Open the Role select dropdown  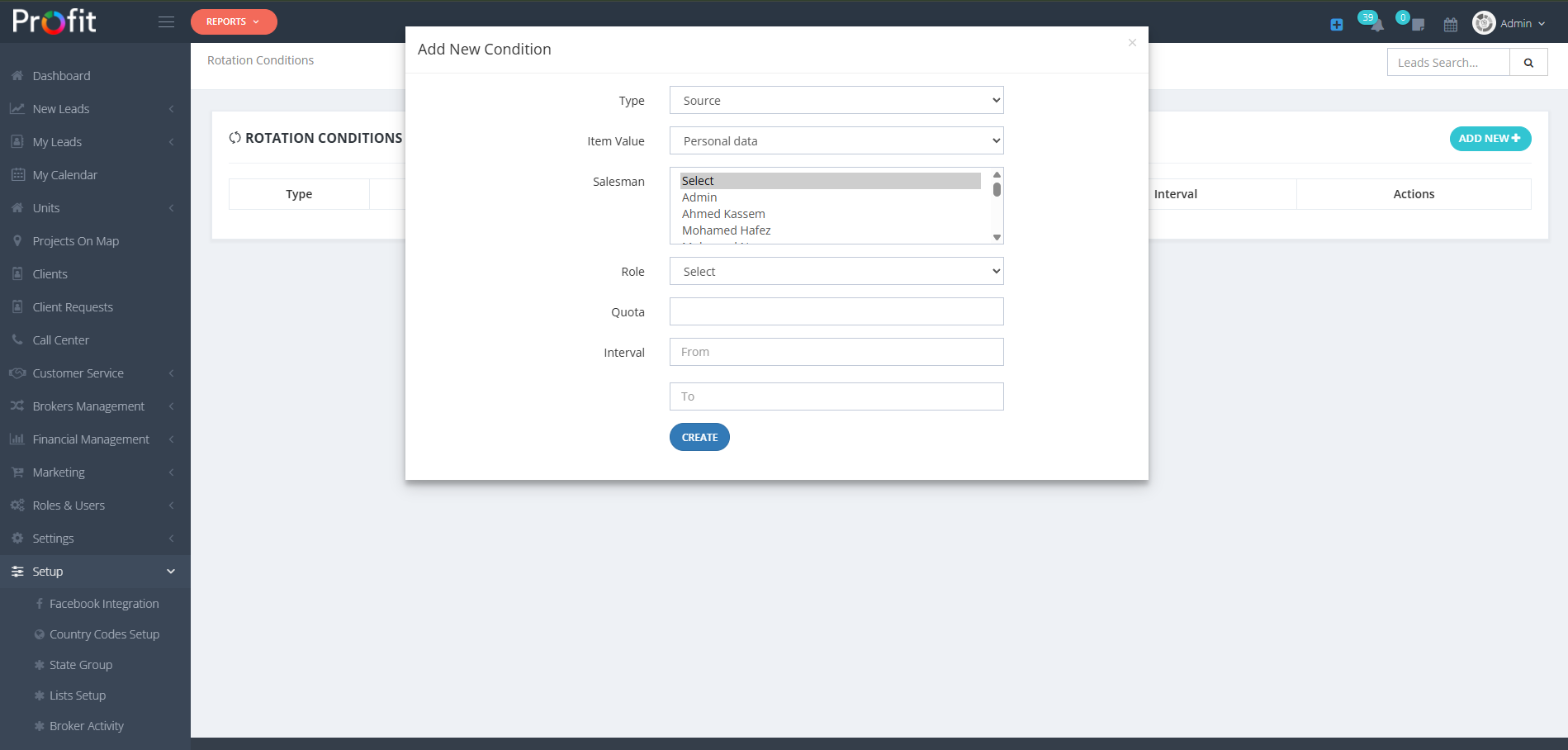coord(836,271)
